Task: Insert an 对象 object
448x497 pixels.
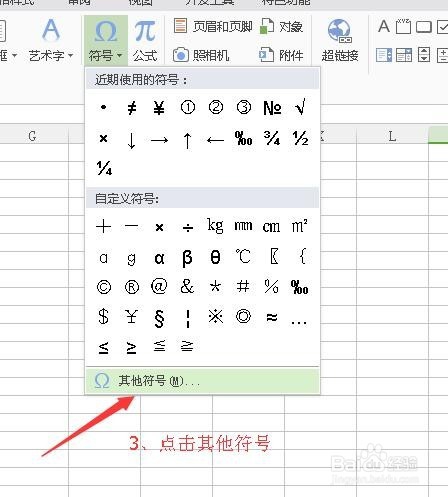Action: (281, 26)
